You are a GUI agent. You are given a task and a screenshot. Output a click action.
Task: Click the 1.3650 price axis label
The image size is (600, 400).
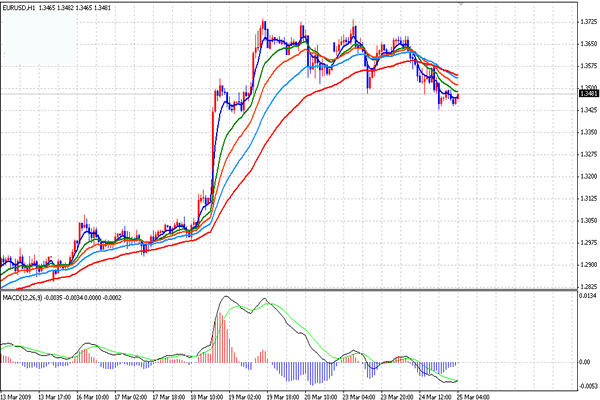589,44
